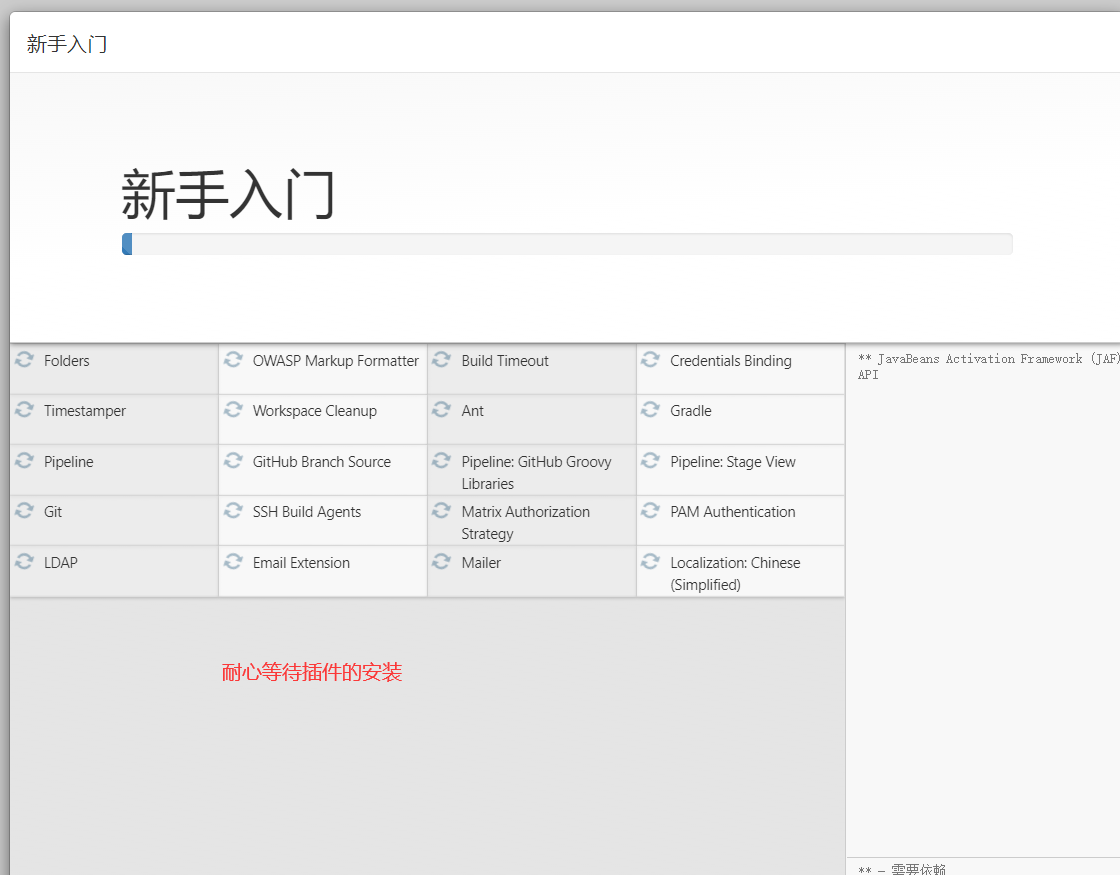Screen dimensions: 1120x875
Task: Click the '** - 需要依赖' legend text
Action: coord(901,869)
